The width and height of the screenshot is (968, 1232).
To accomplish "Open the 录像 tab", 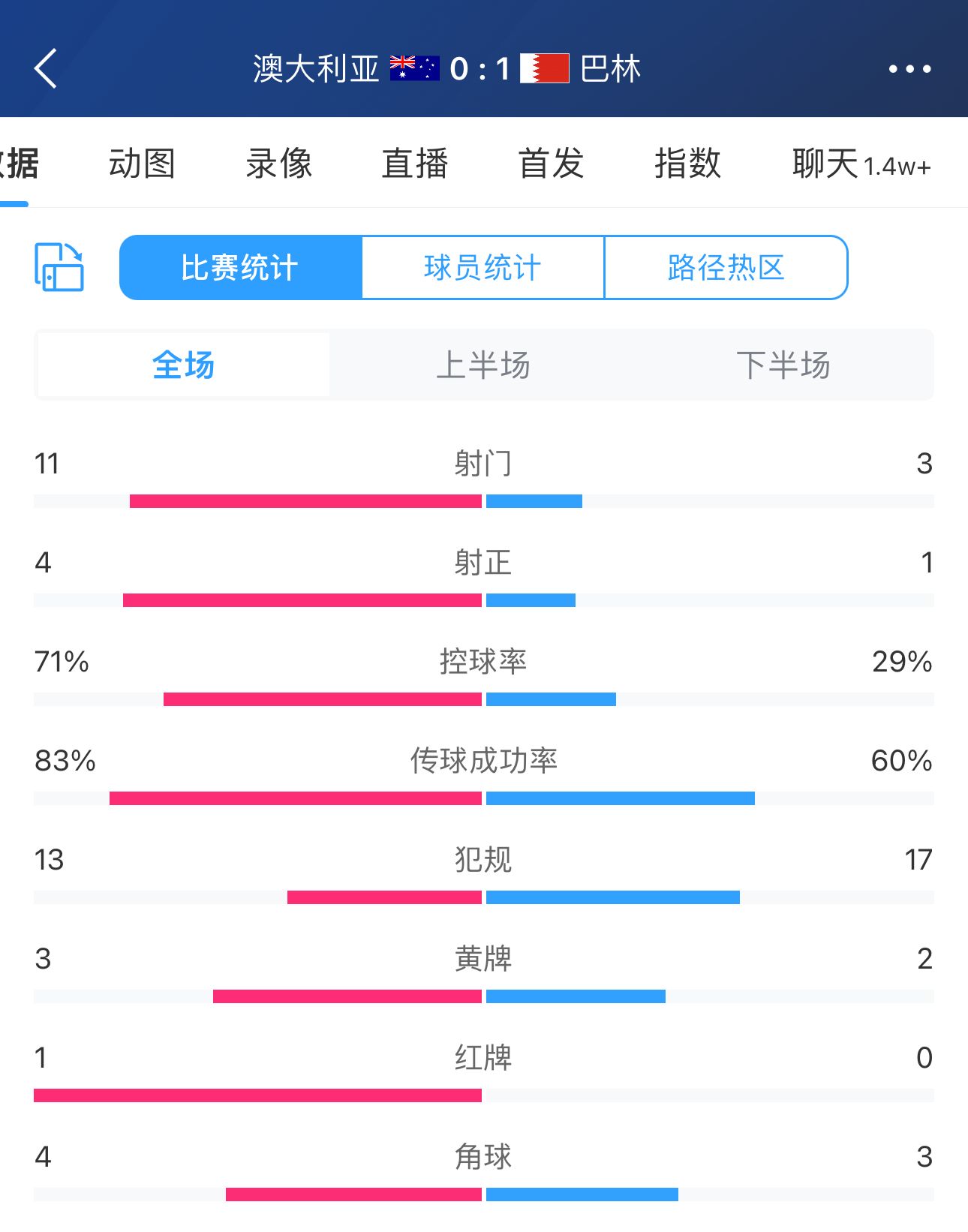I will coord(278,164).
